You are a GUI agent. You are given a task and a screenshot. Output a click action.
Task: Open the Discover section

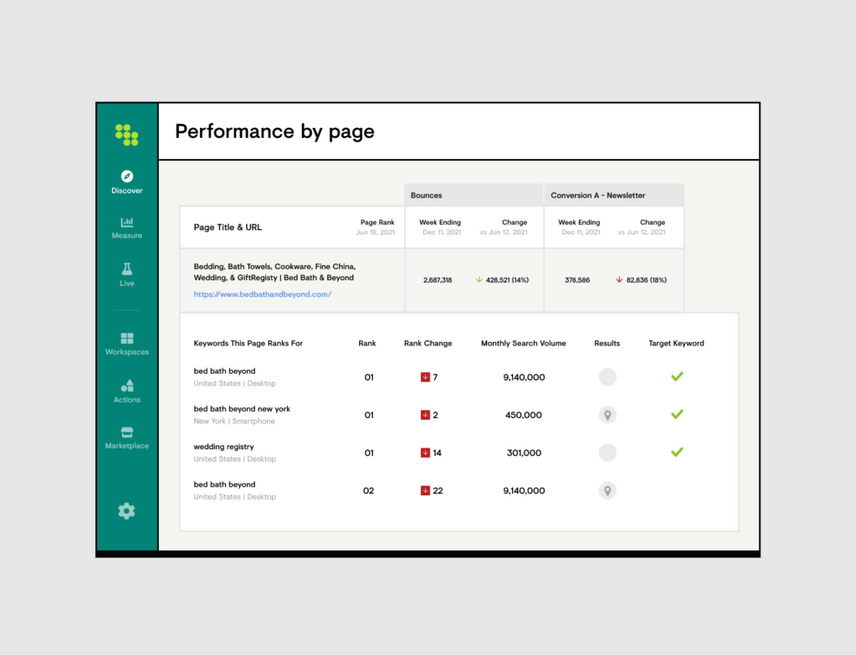tap(127, 182)
